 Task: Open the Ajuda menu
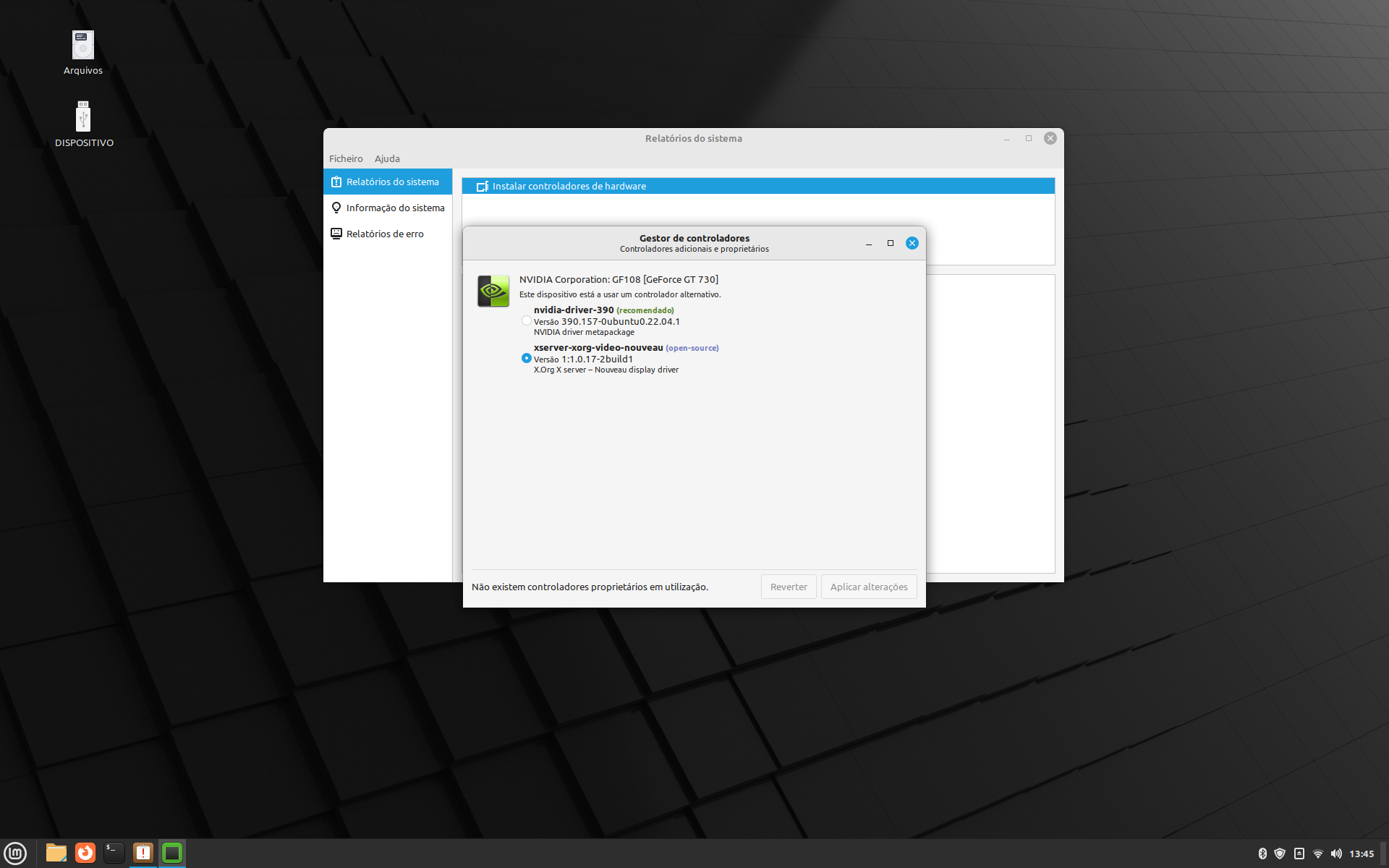coord(387,158)
